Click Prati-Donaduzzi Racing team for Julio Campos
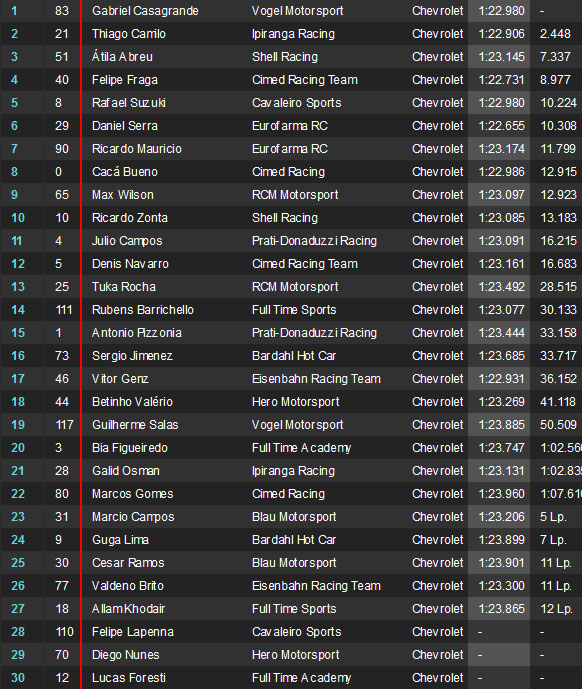 314,241
